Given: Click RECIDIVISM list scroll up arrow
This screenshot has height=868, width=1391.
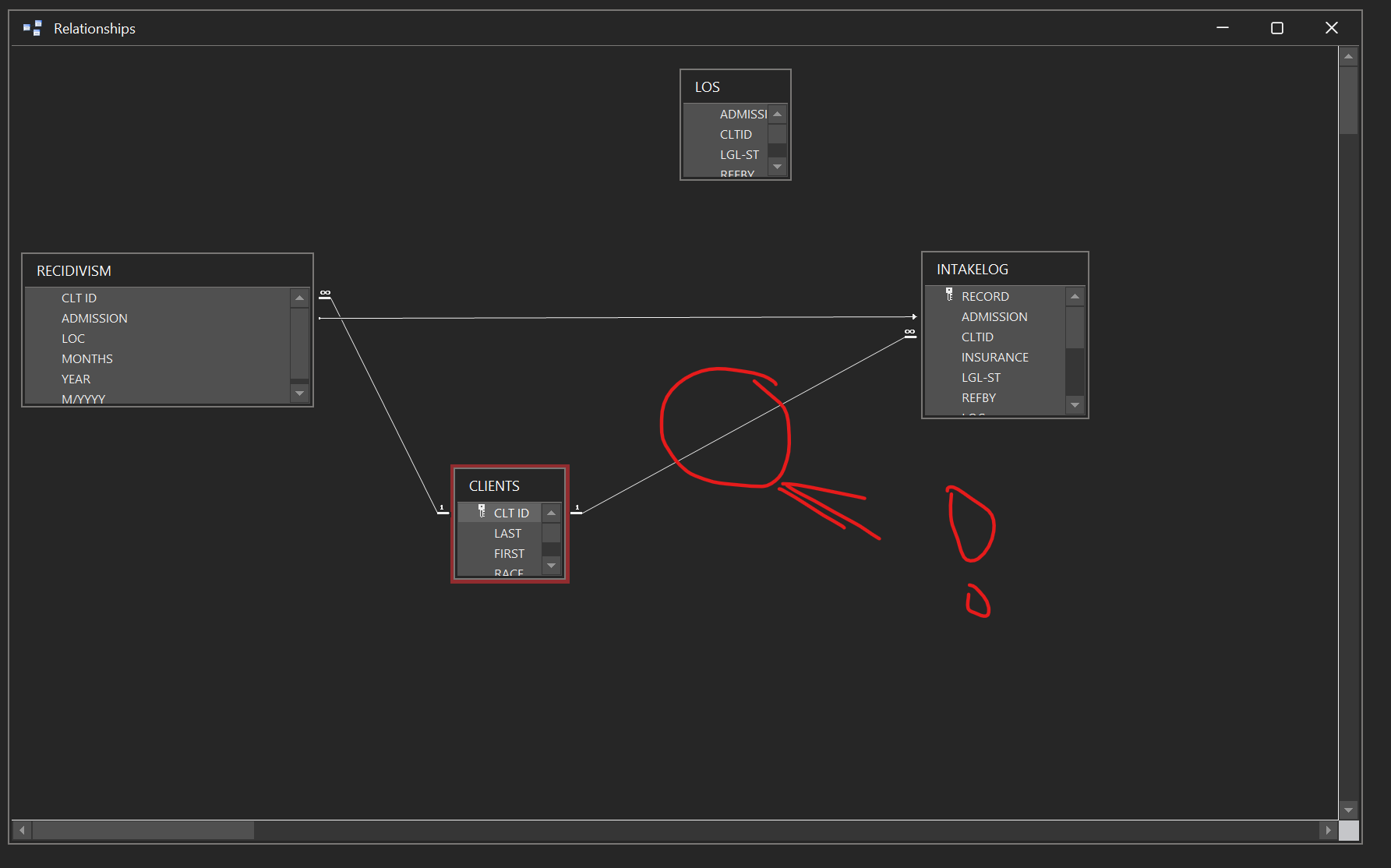Looking at the screenshot, I should click(x=300, y=298).
